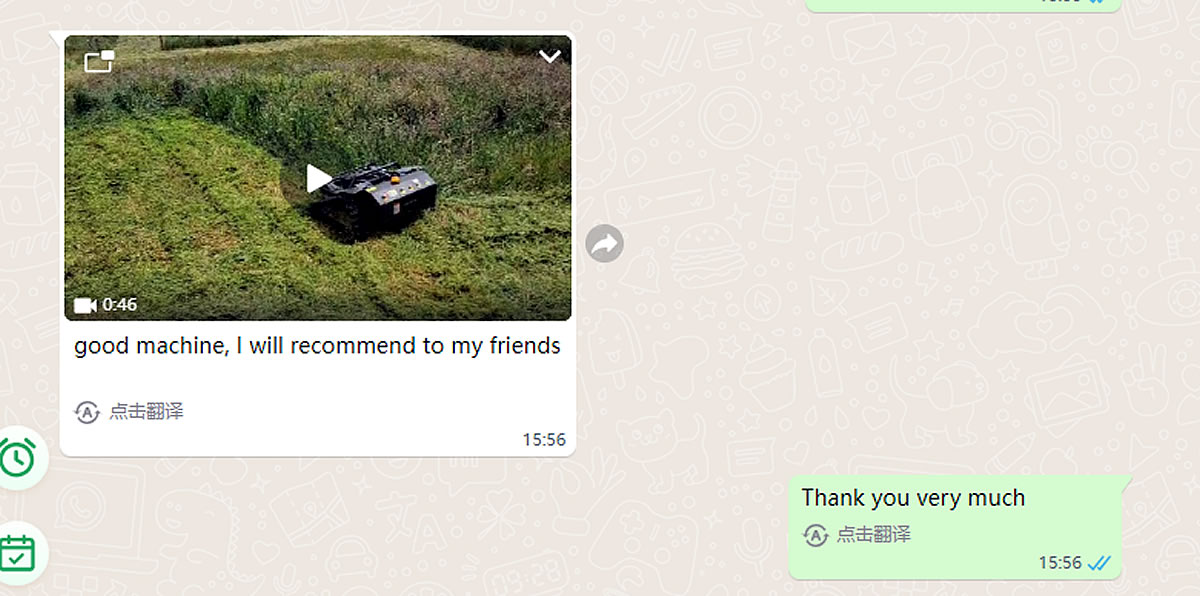The height and width of the screenshot is (596, 1200).
Task: Click the translate icon under 'Thank you very much'
Action: [x=815, y=535]
